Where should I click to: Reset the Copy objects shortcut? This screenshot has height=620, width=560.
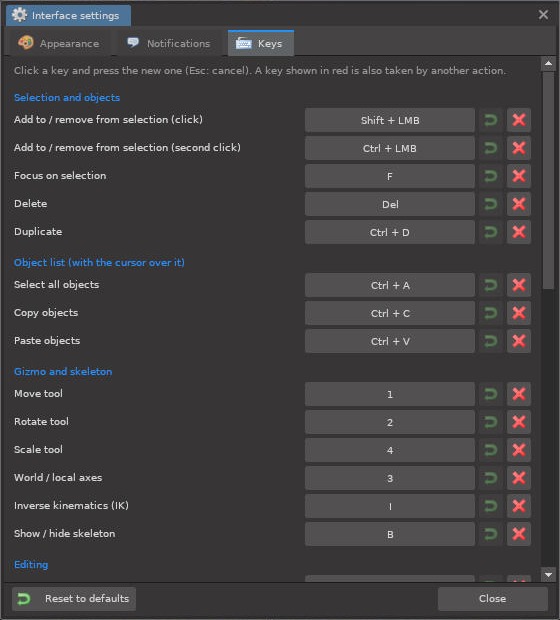tap(491, 313)
